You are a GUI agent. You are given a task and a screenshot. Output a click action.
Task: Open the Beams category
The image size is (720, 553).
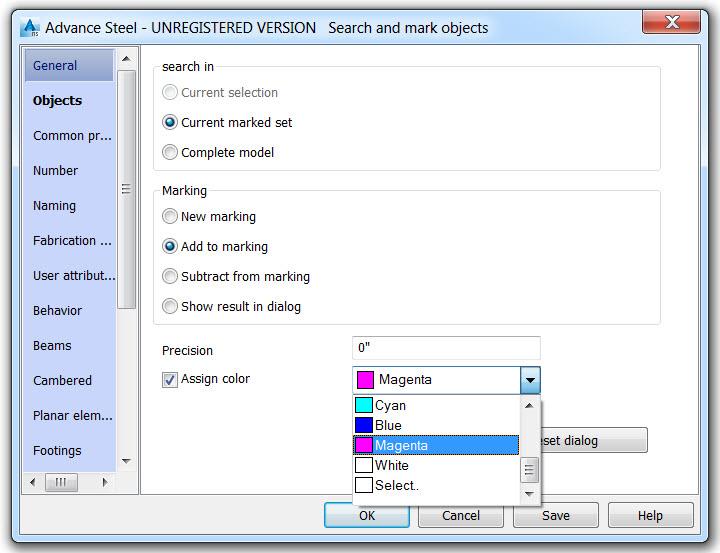pos(52,345)
